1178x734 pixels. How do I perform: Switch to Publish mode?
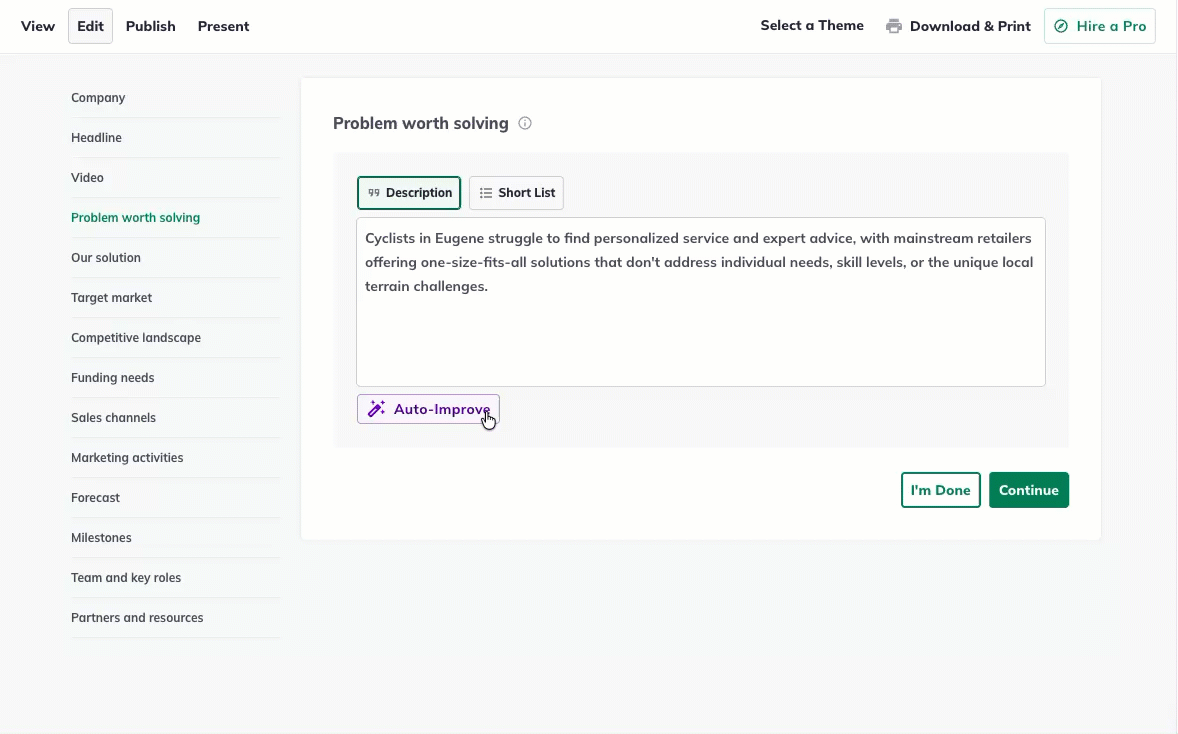coord(150,26)
